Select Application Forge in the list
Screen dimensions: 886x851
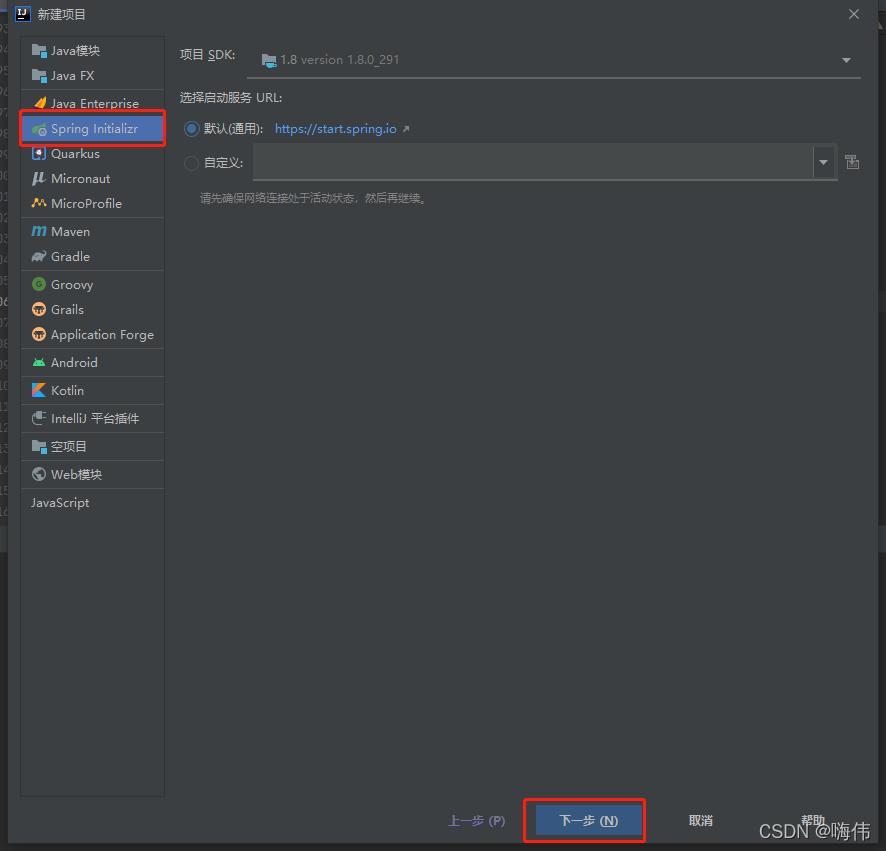92,335
